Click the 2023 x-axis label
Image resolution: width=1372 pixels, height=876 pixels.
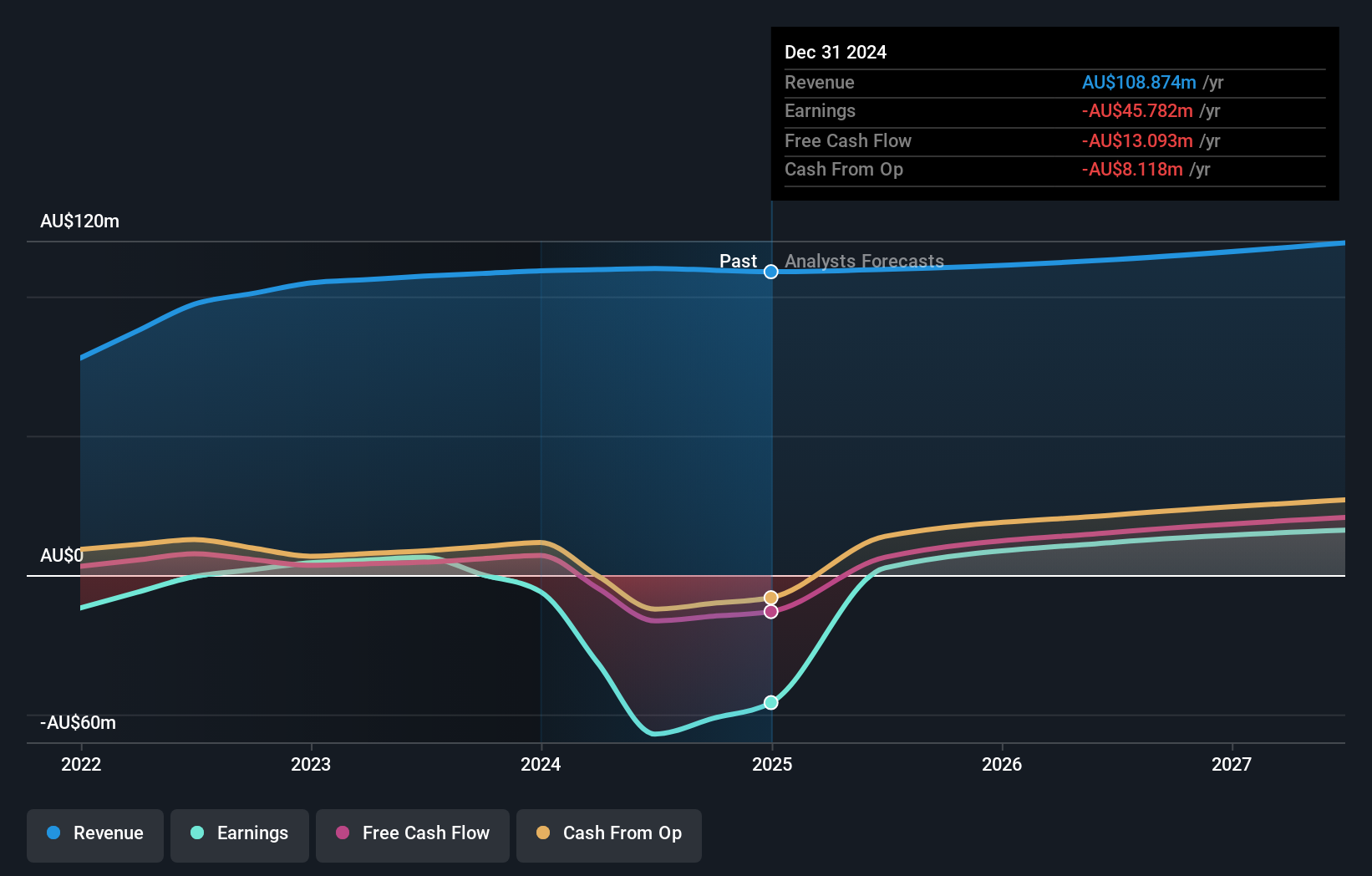311,764
